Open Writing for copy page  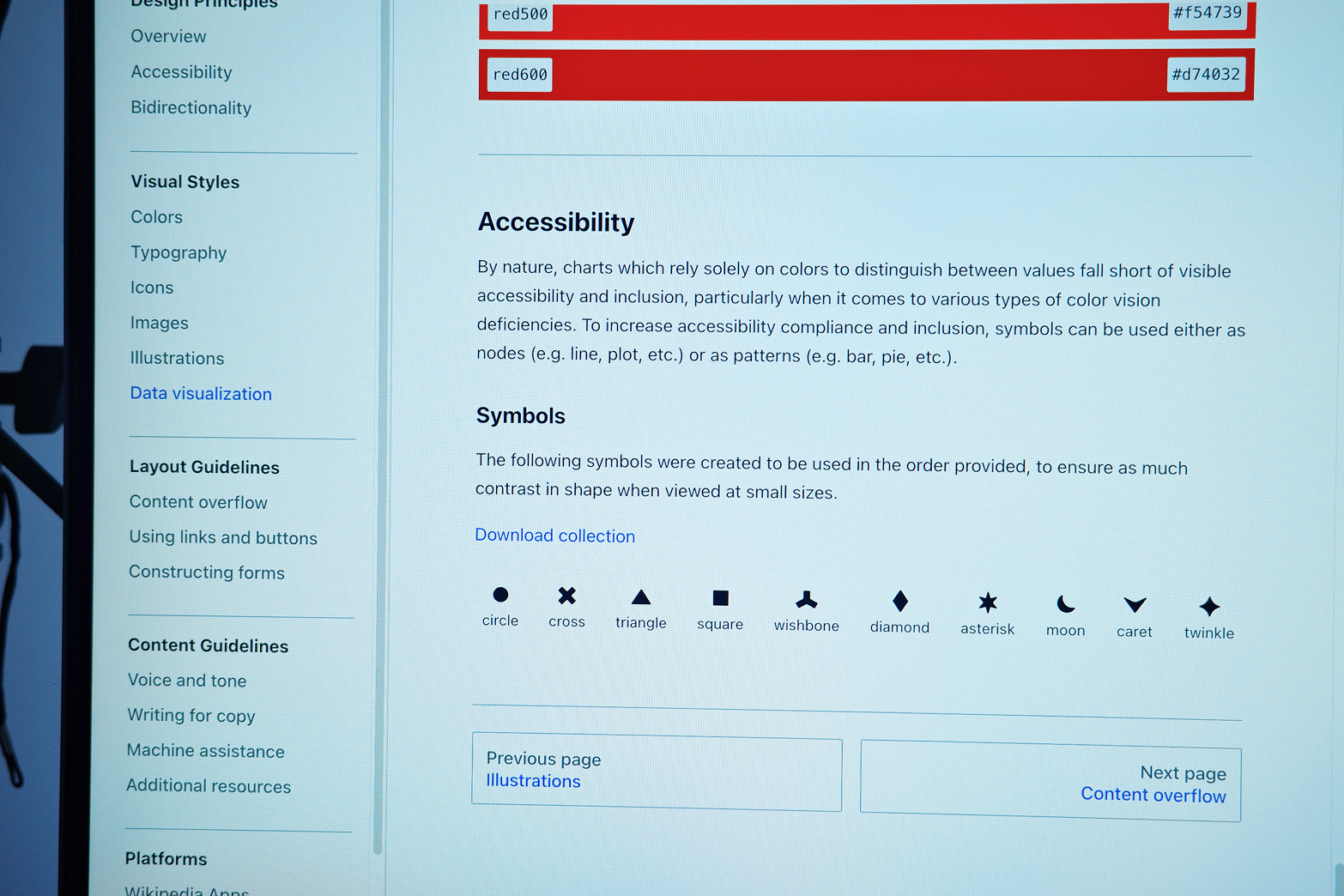(x=191, y=716)
